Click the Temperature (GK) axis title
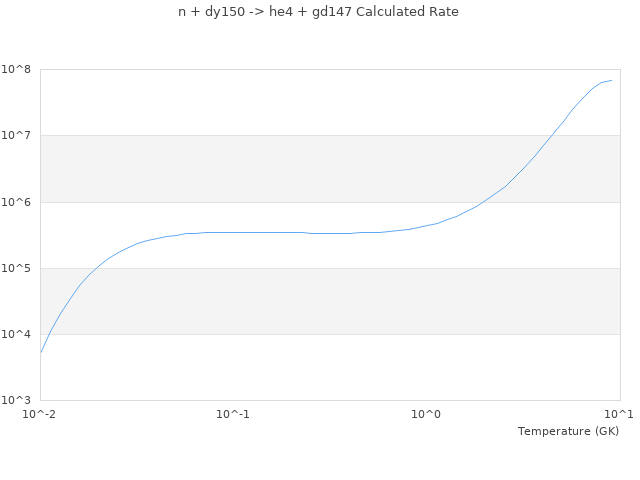The image size is (640, 480). (568, 431)
